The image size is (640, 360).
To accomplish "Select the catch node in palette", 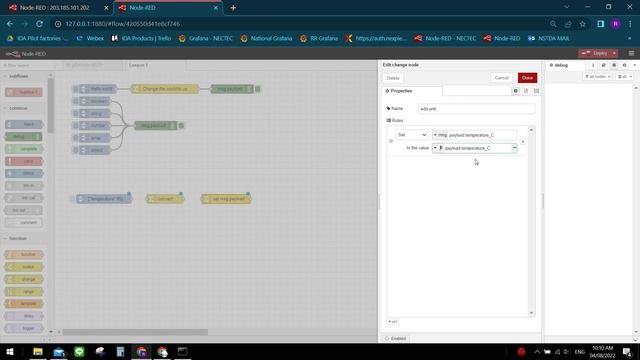I will (x=24, y=161).
